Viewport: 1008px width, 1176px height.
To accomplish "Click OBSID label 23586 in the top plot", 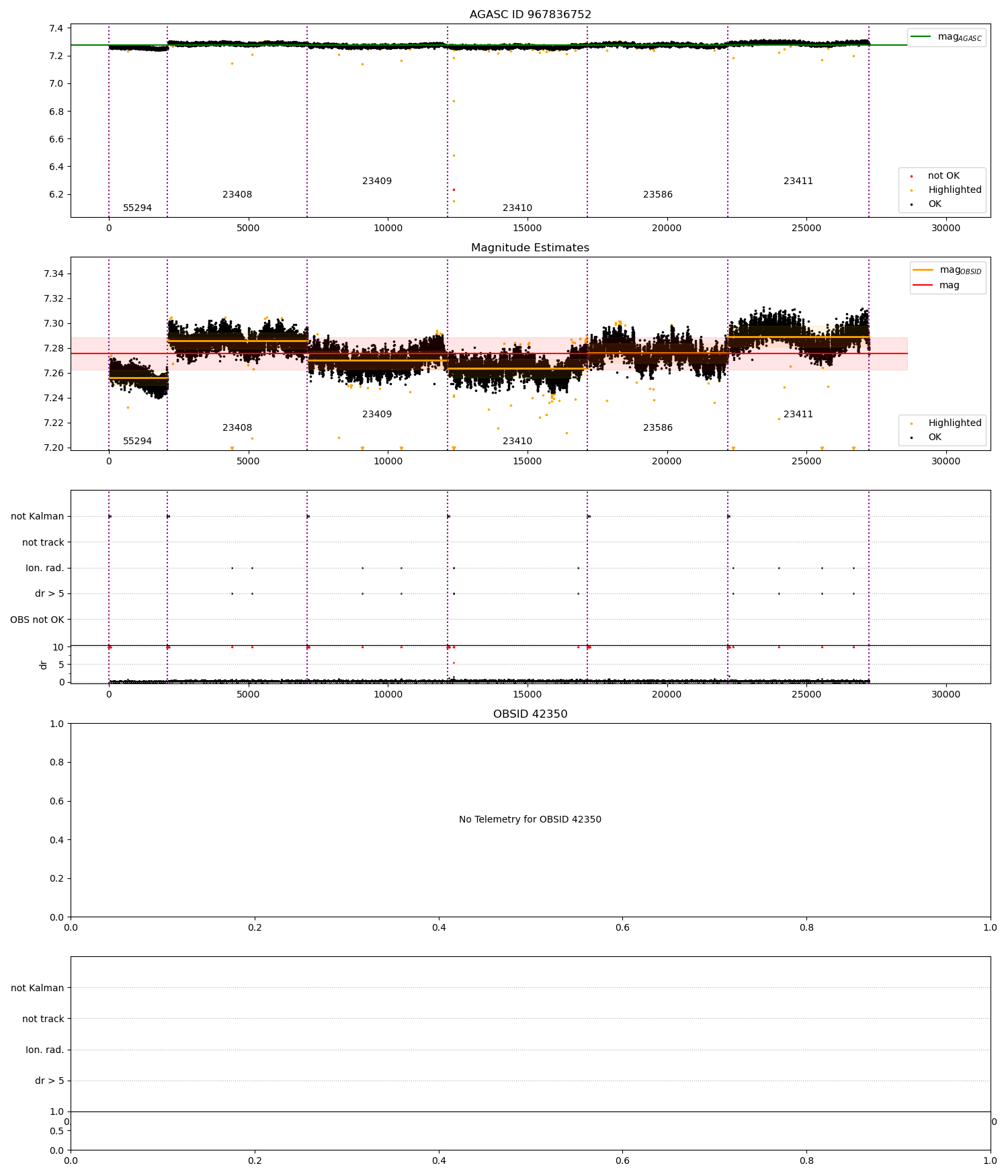I will tap(658, 195).
